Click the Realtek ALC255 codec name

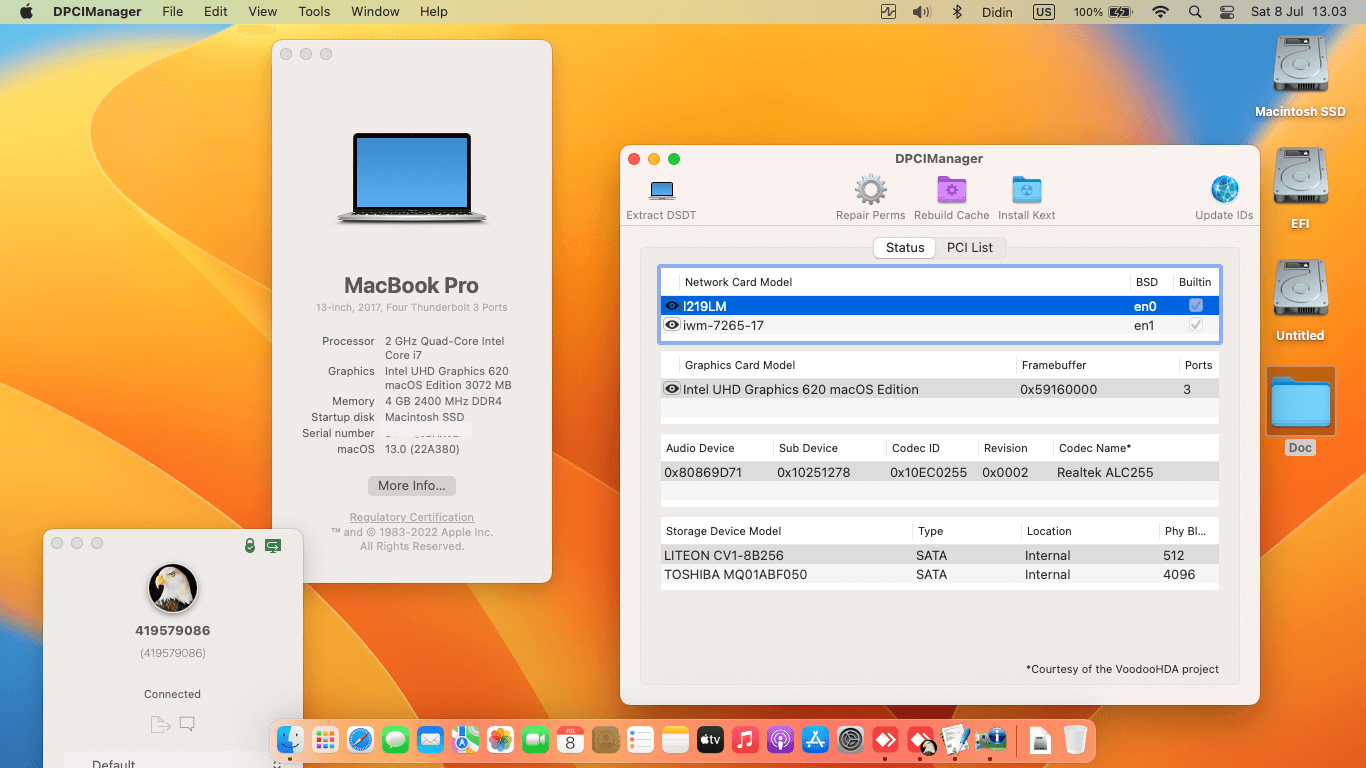pos(1105,472)
